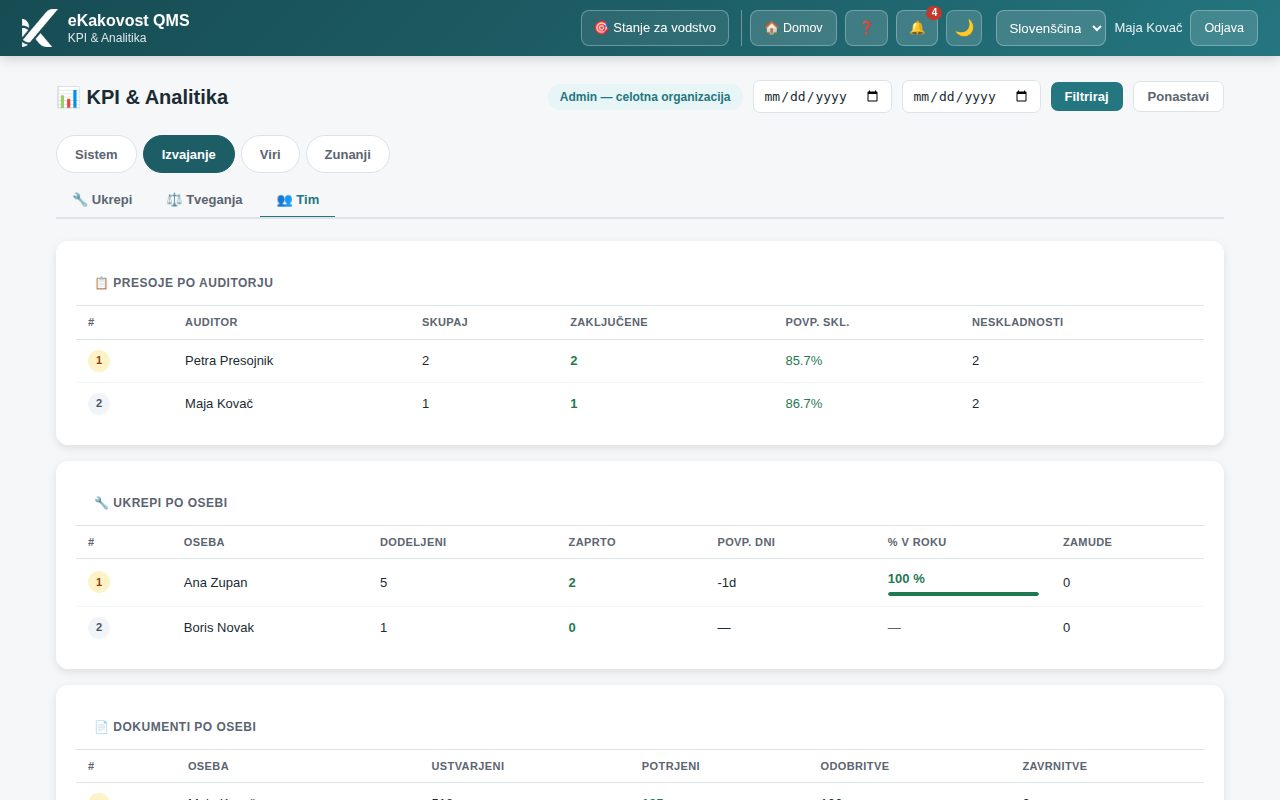Apply the Filtriraj filter button
1280x800 pixels.
click(x=1087, y=97)
